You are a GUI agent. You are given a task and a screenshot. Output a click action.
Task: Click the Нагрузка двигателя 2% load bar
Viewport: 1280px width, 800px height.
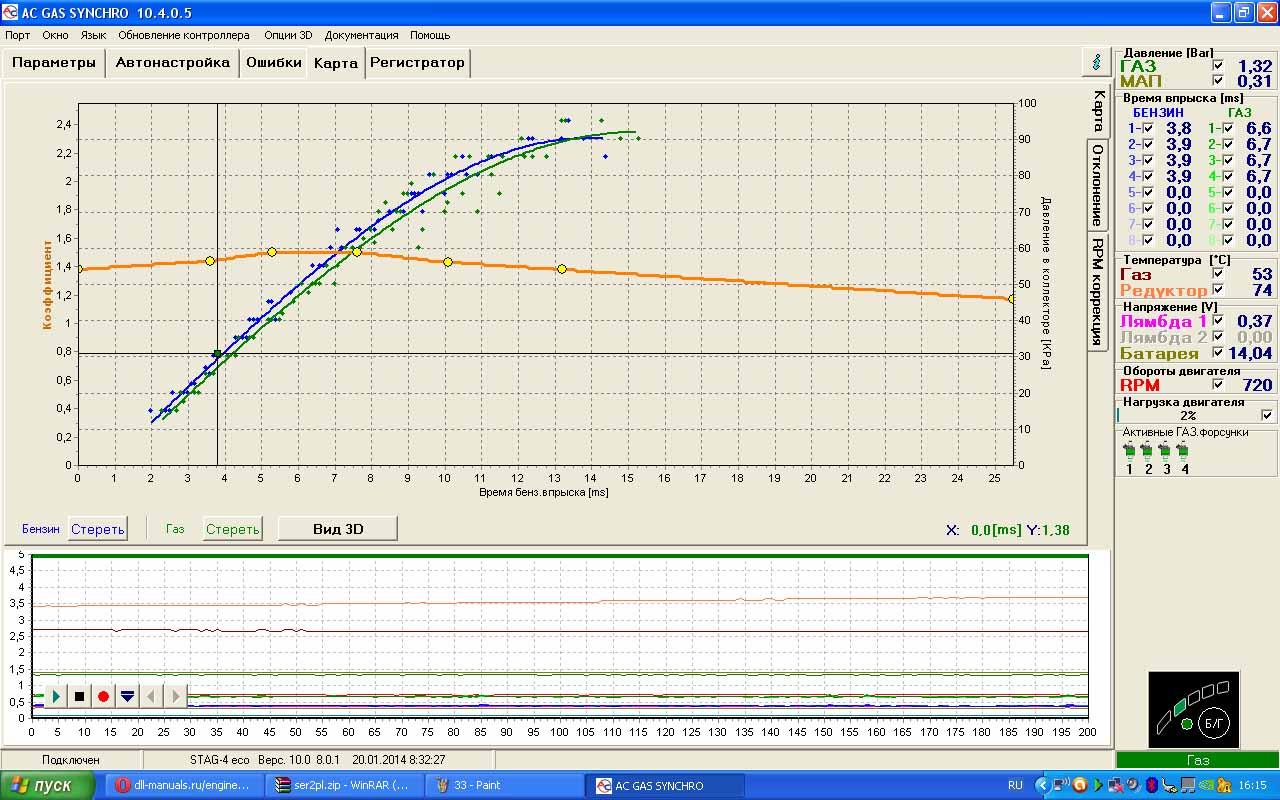coord(1188,415)
